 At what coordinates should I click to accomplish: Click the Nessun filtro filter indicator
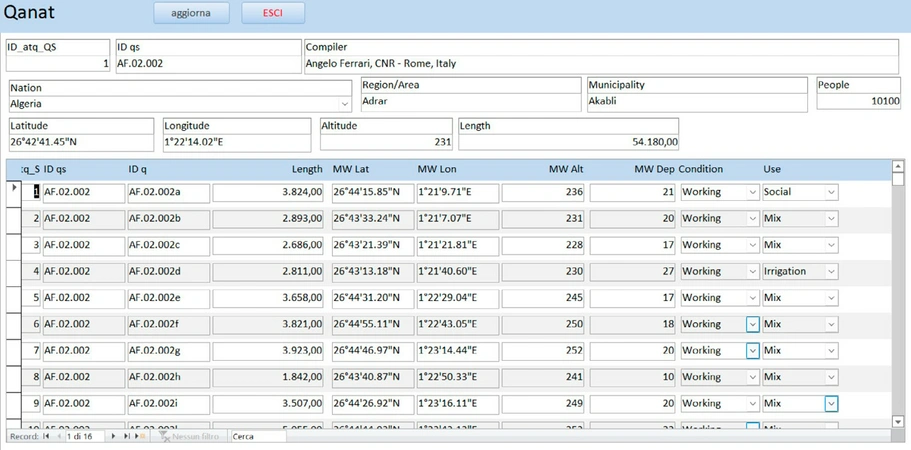click(x=188, y=437)
